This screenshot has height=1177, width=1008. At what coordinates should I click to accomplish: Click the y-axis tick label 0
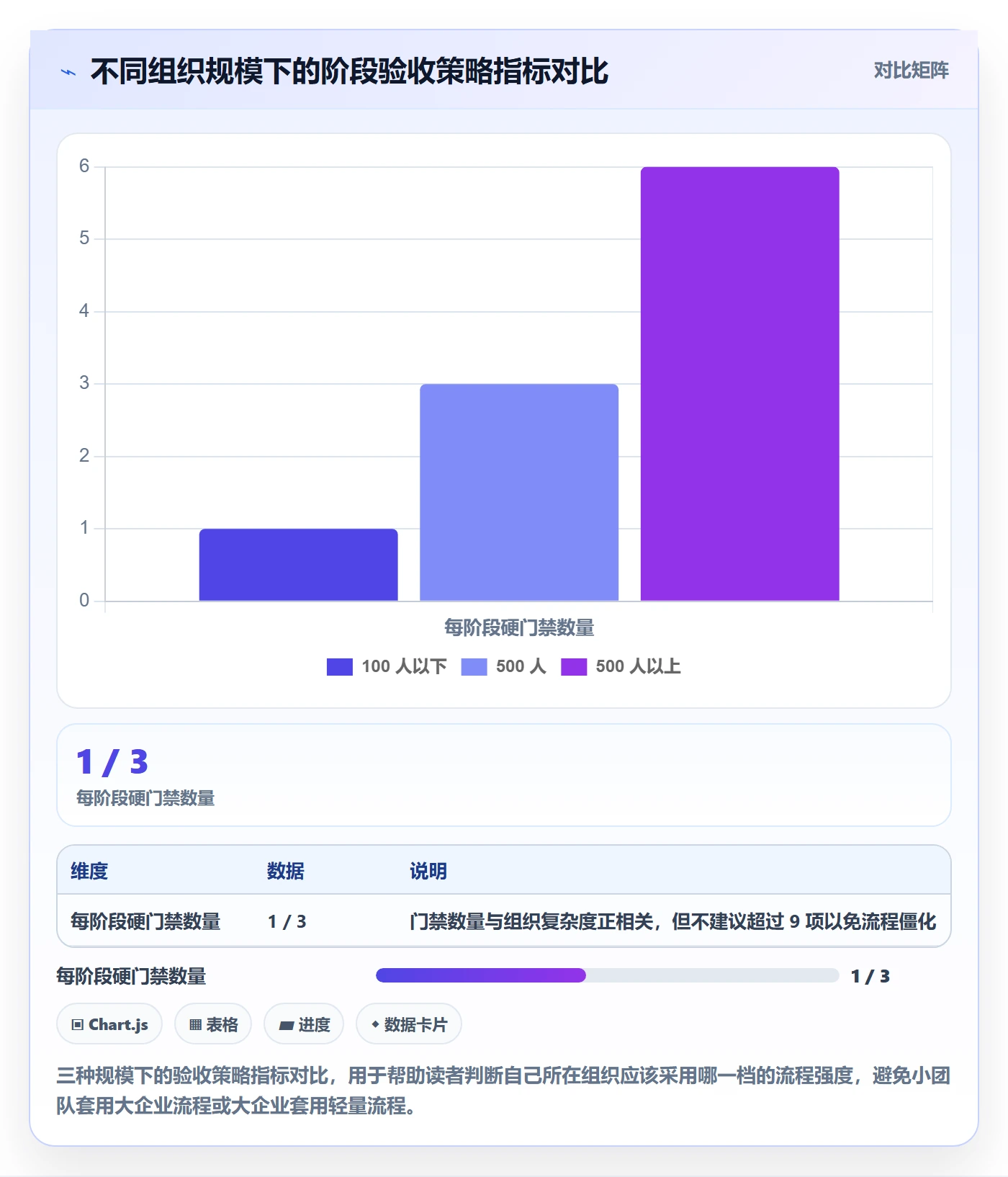pyautogui.click(x=84, y=601)
